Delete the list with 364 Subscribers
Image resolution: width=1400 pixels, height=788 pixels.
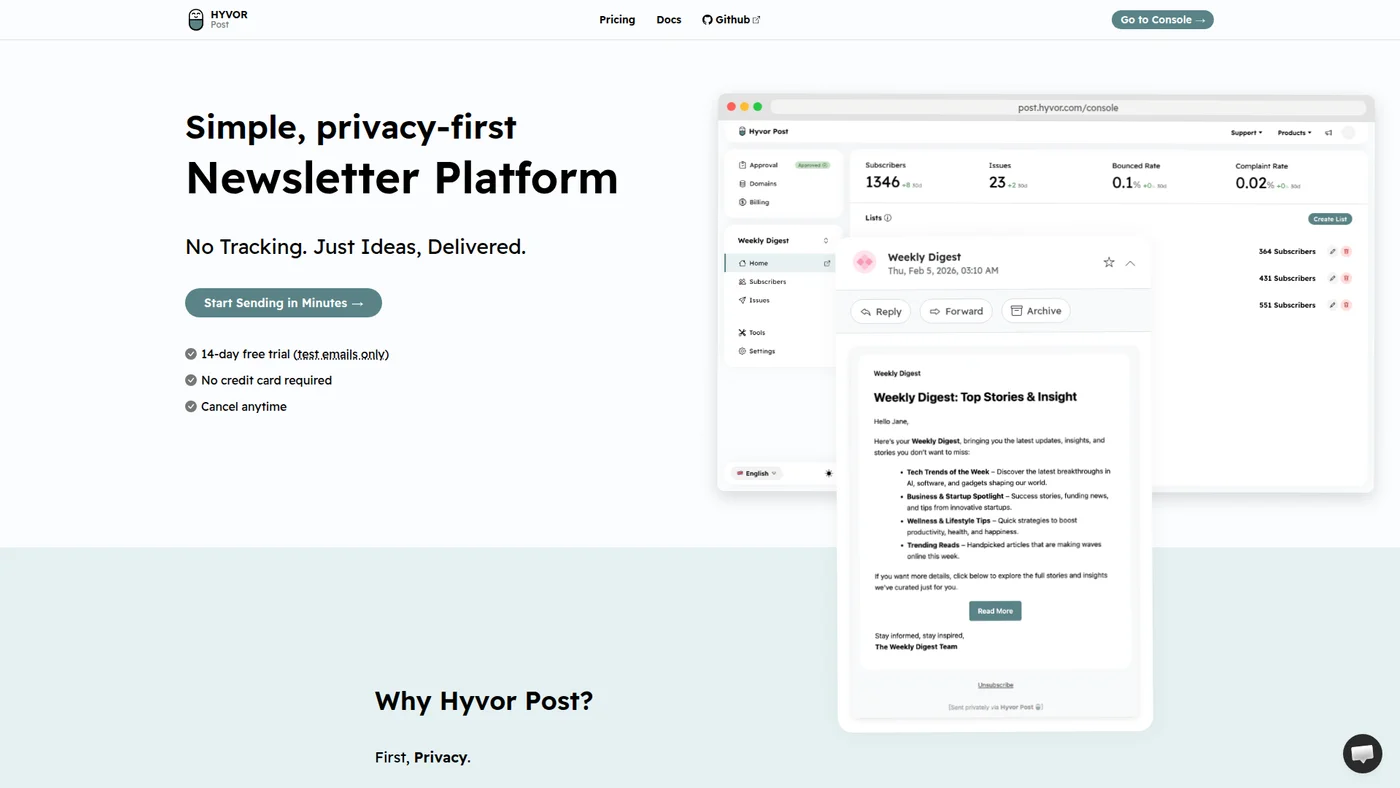click(1346, 252)
